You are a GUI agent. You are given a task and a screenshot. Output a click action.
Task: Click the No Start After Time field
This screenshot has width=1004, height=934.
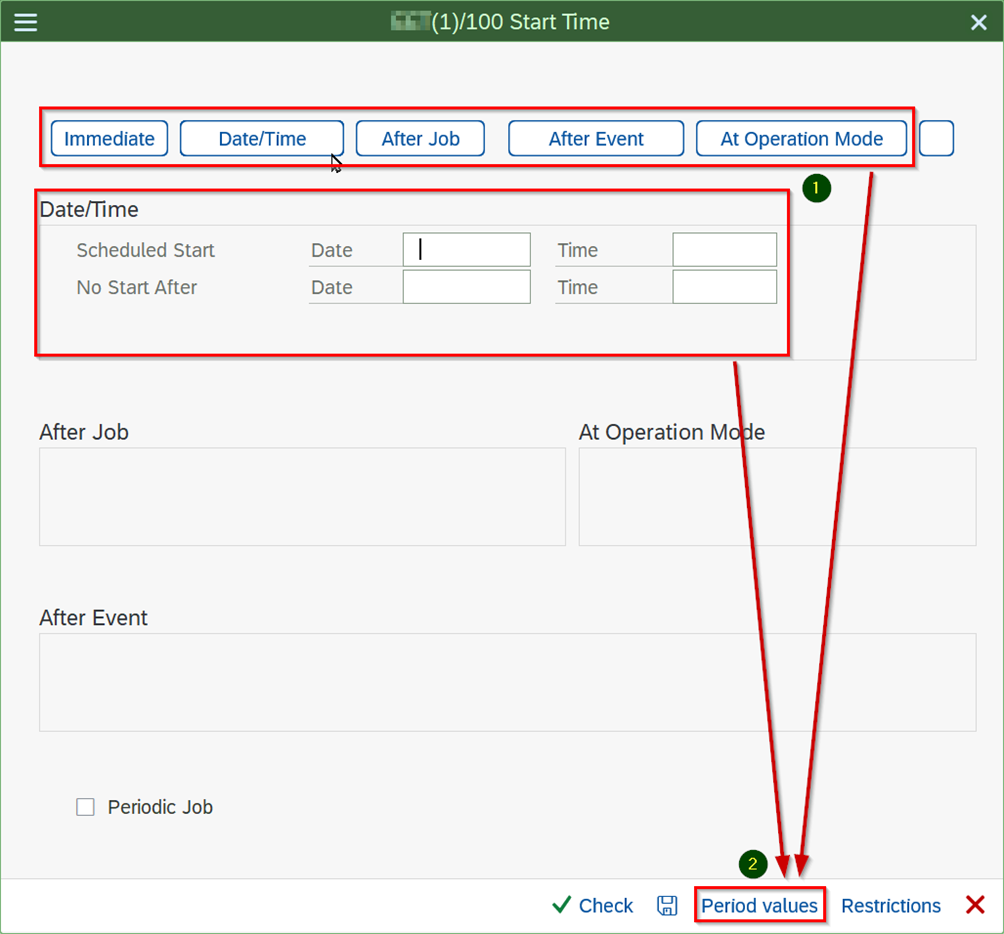tap(724, 287)
